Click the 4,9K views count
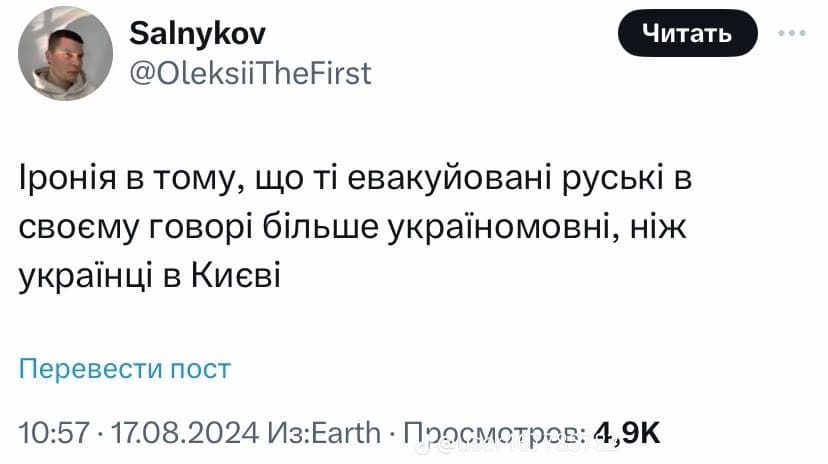Screen dimensions: 828x464 pyautogui.click(x=627, y=433)
